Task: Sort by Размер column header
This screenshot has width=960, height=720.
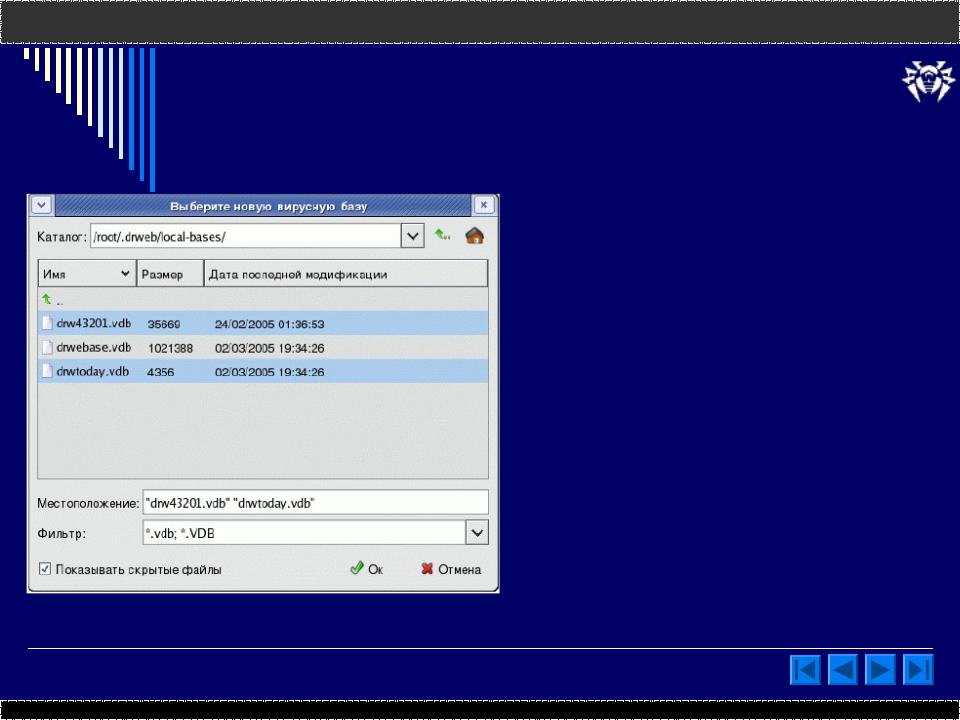Action: 170,274
